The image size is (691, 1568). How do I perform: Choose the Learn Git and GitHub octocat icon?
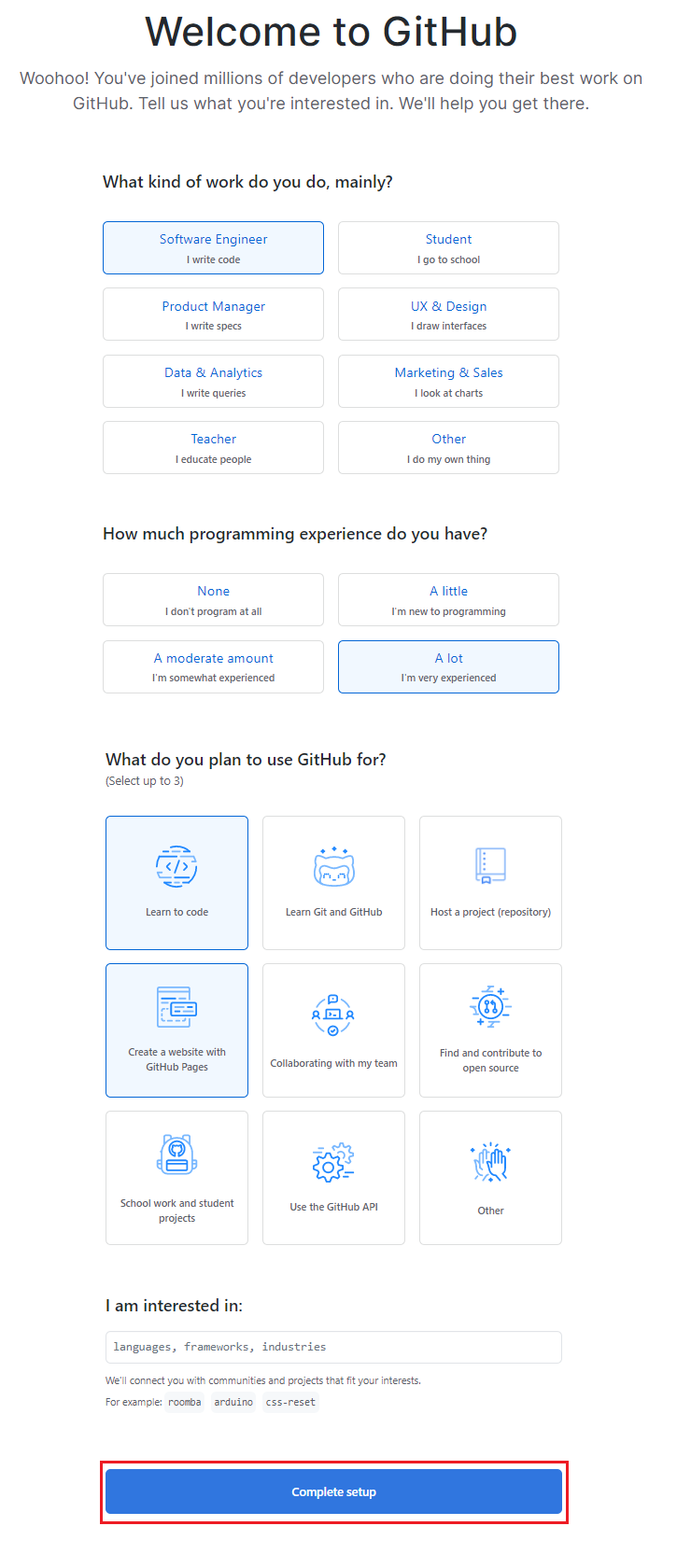click(x=333, y=867)
